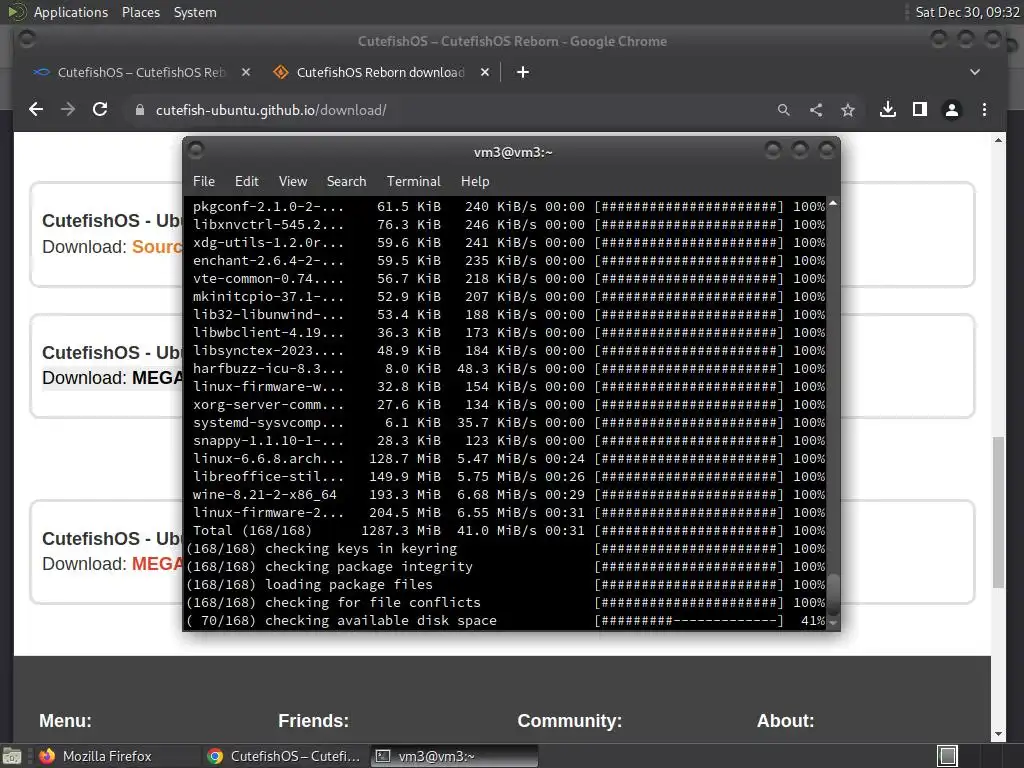The width and height of the screenshot is (1024, 768).
Task: Open the Places menu in top panel
Action: click(x=140, y=12)
